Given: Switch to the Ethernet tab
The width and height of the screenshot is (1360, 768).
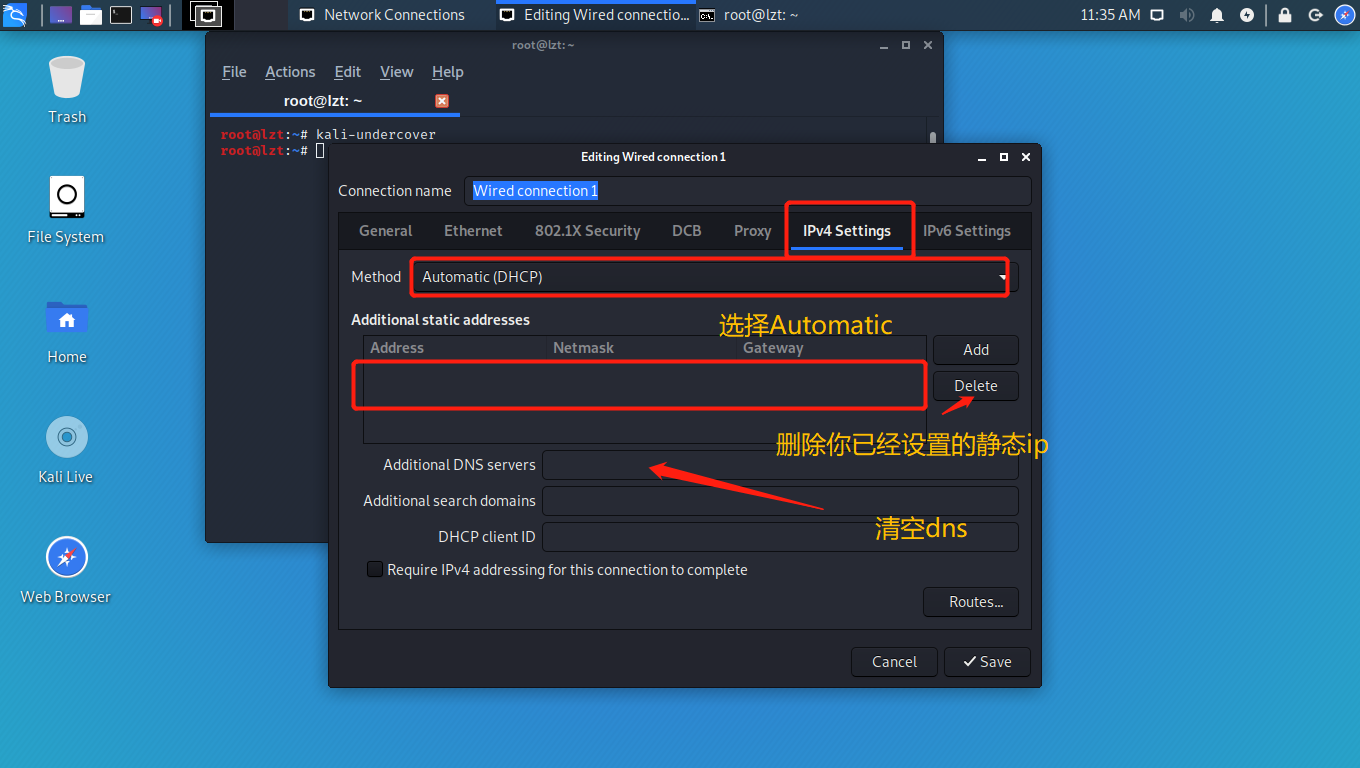Looking at the screenshot, I should [x=473, y=231].
